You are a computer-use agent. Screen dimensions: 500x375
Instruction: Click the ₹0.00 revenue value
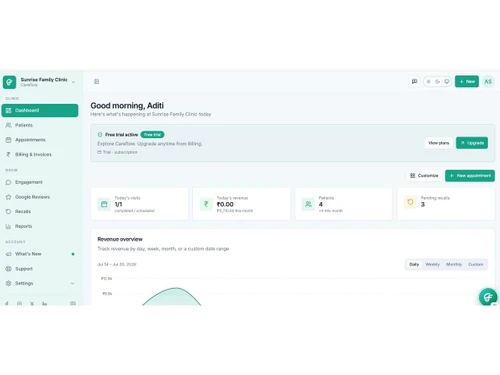[225, 204]
